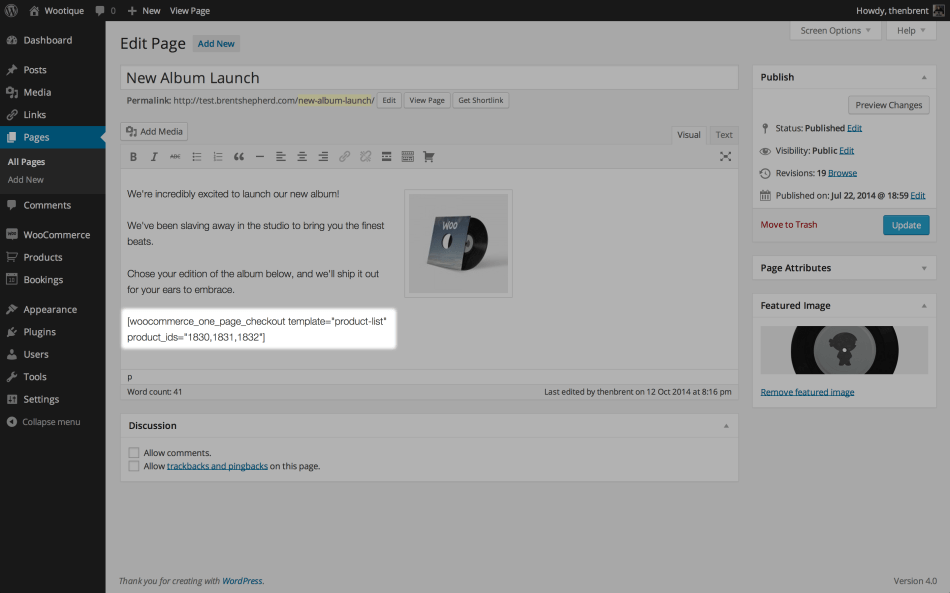Viewport: 950px width, 593px height.
Task: Collapse the admin sidebar menu
Action: pos(44,422)
